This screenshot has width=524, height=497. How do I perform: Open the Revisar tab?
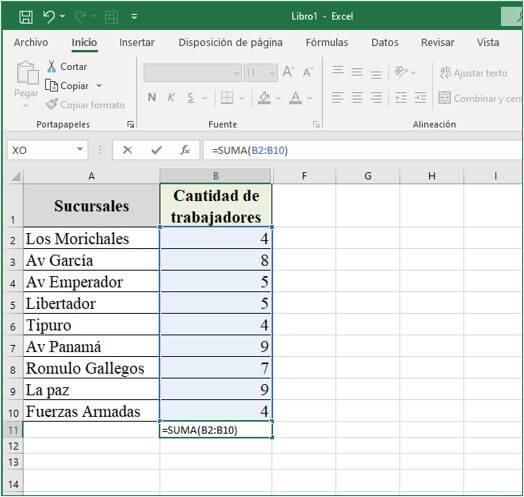[x=437, y=42]
